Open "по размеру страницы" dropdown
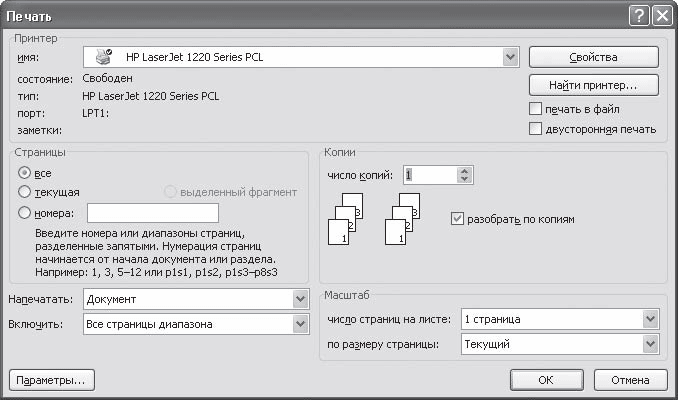Screen dimensions: 678x400 coord(651,344)
